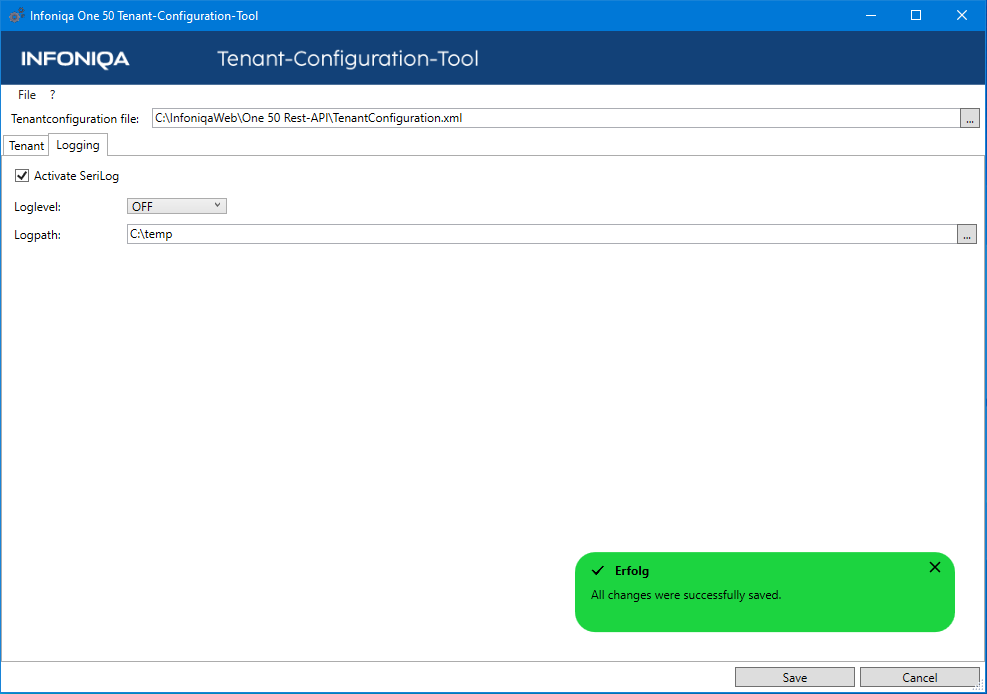Select the Logging tab
Viewport: 987px width, 694px height.
tap(78, 145)
